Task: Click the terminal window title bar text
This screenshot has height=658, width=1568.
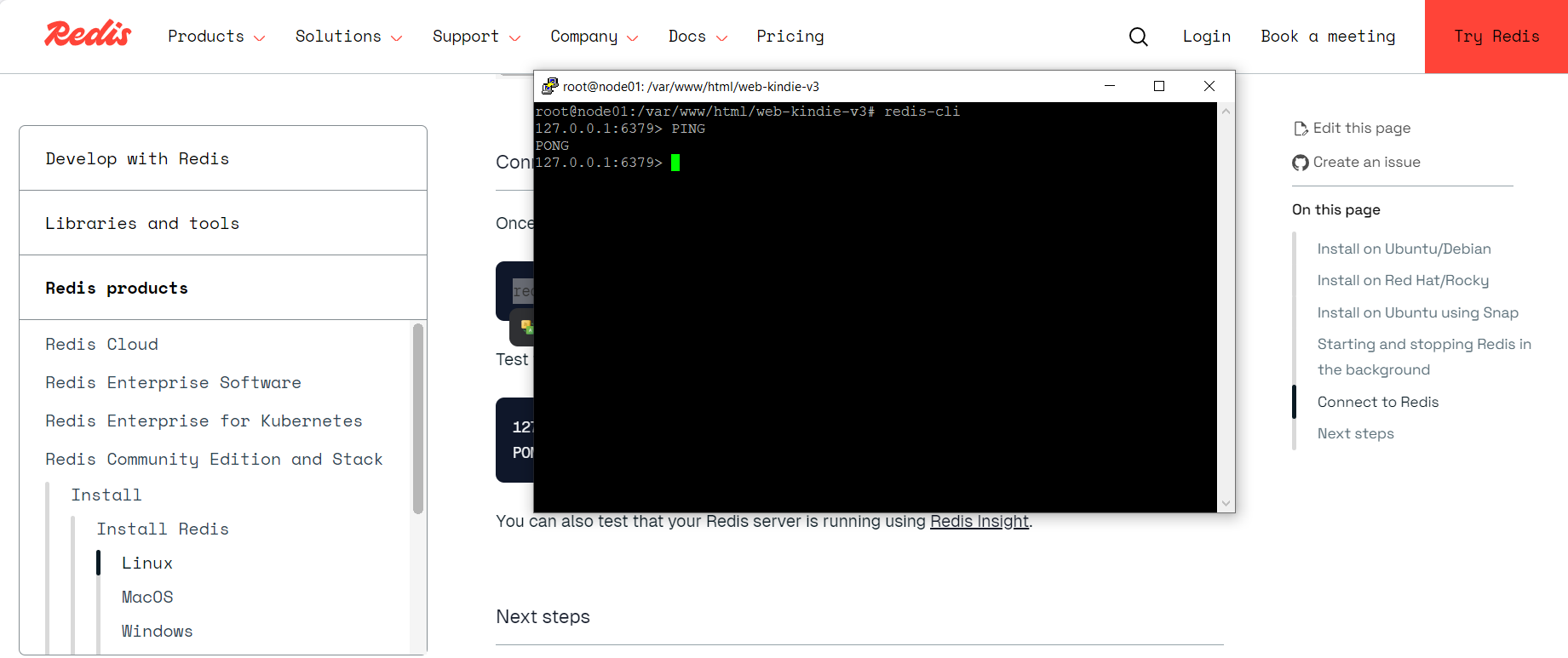Action: click(x=691, y=87)
